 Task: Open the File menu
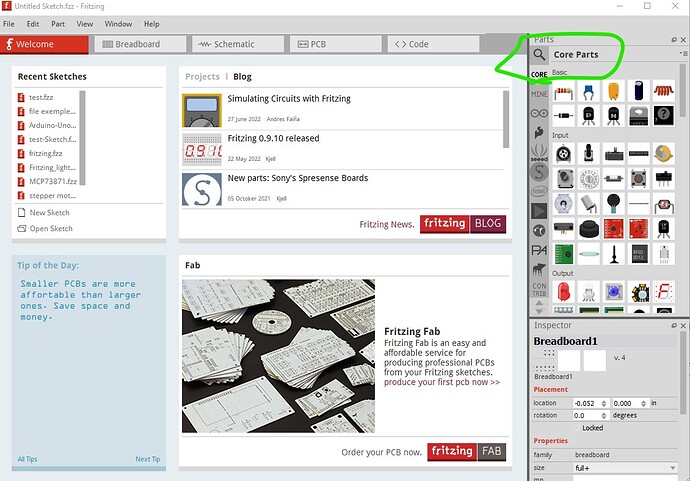click(9, 24)
